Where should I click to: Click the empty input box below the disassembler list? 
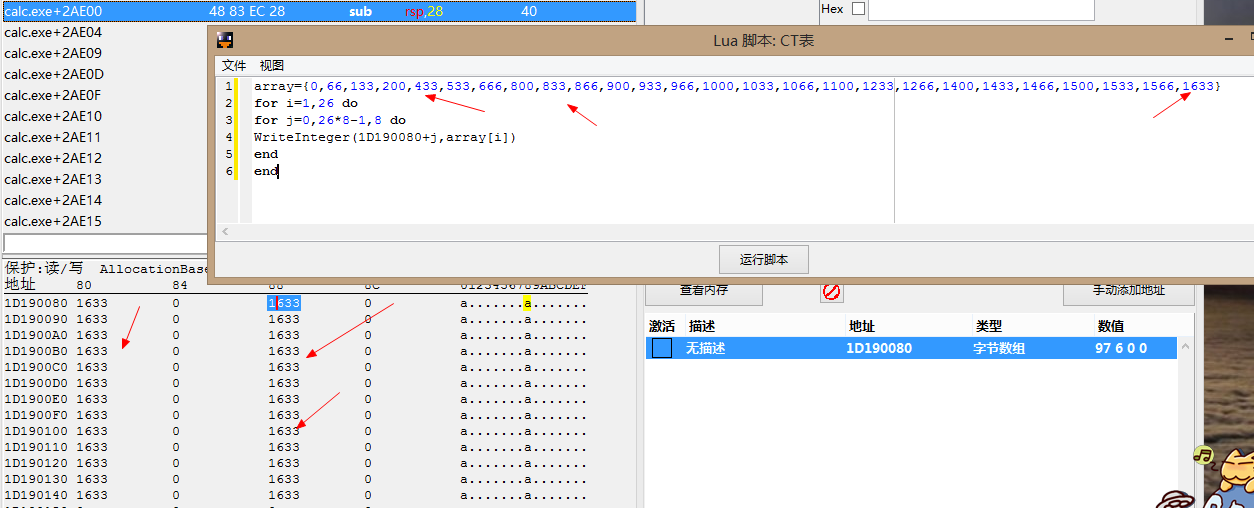click(x=104, y=244)
